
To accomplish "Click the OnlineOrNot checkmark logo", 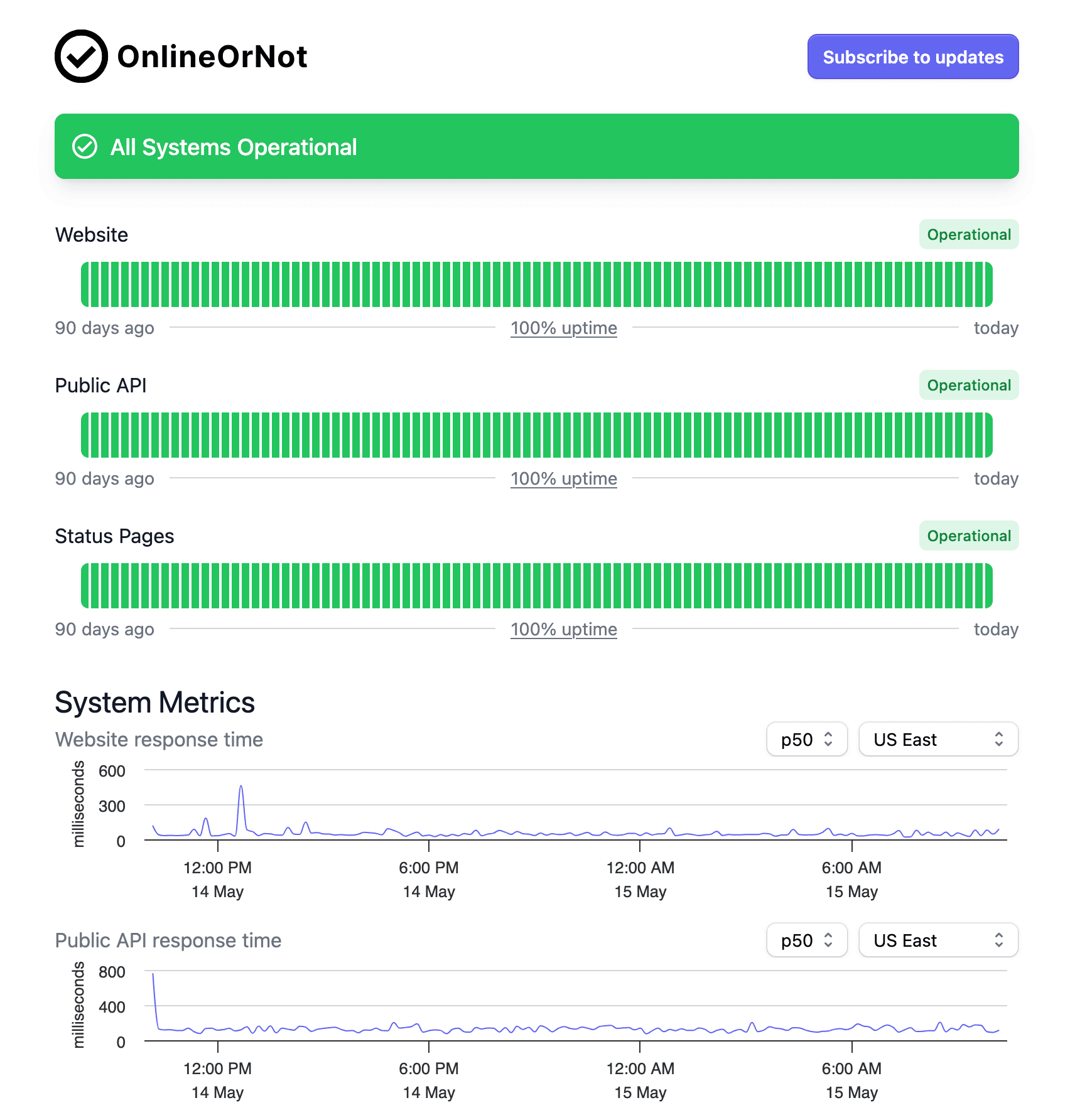I will 82,57.
